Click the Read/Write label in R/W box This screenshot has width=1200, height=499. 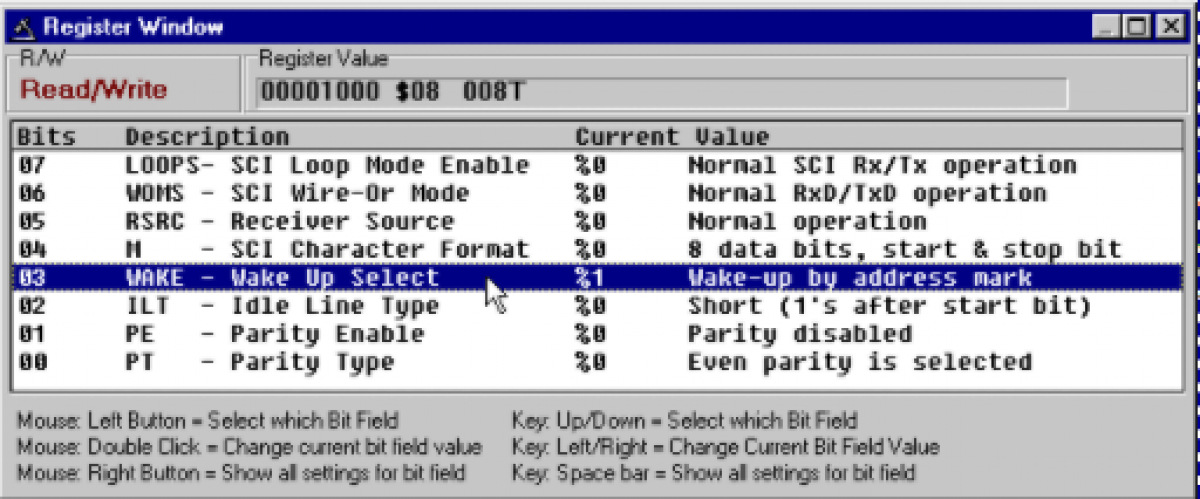pos(94,90)
